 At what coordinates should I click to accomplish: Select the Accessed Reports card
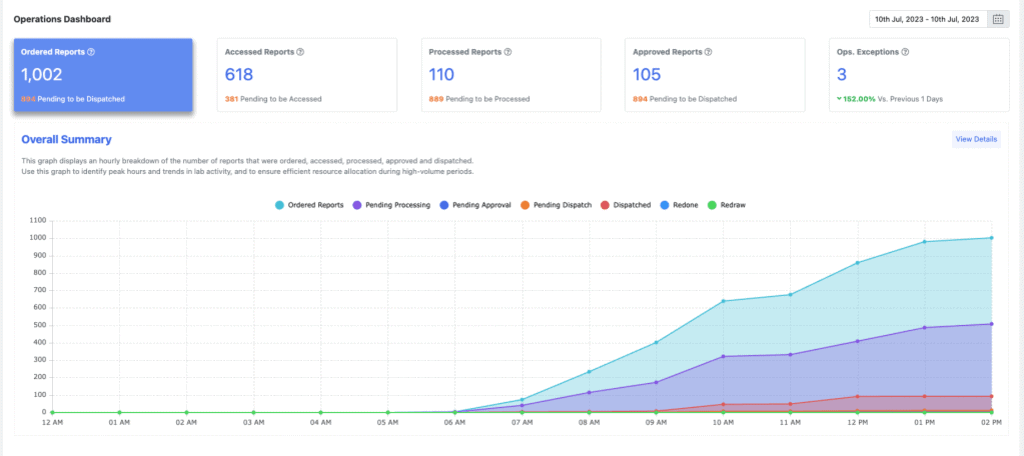[x=306, y=76]
